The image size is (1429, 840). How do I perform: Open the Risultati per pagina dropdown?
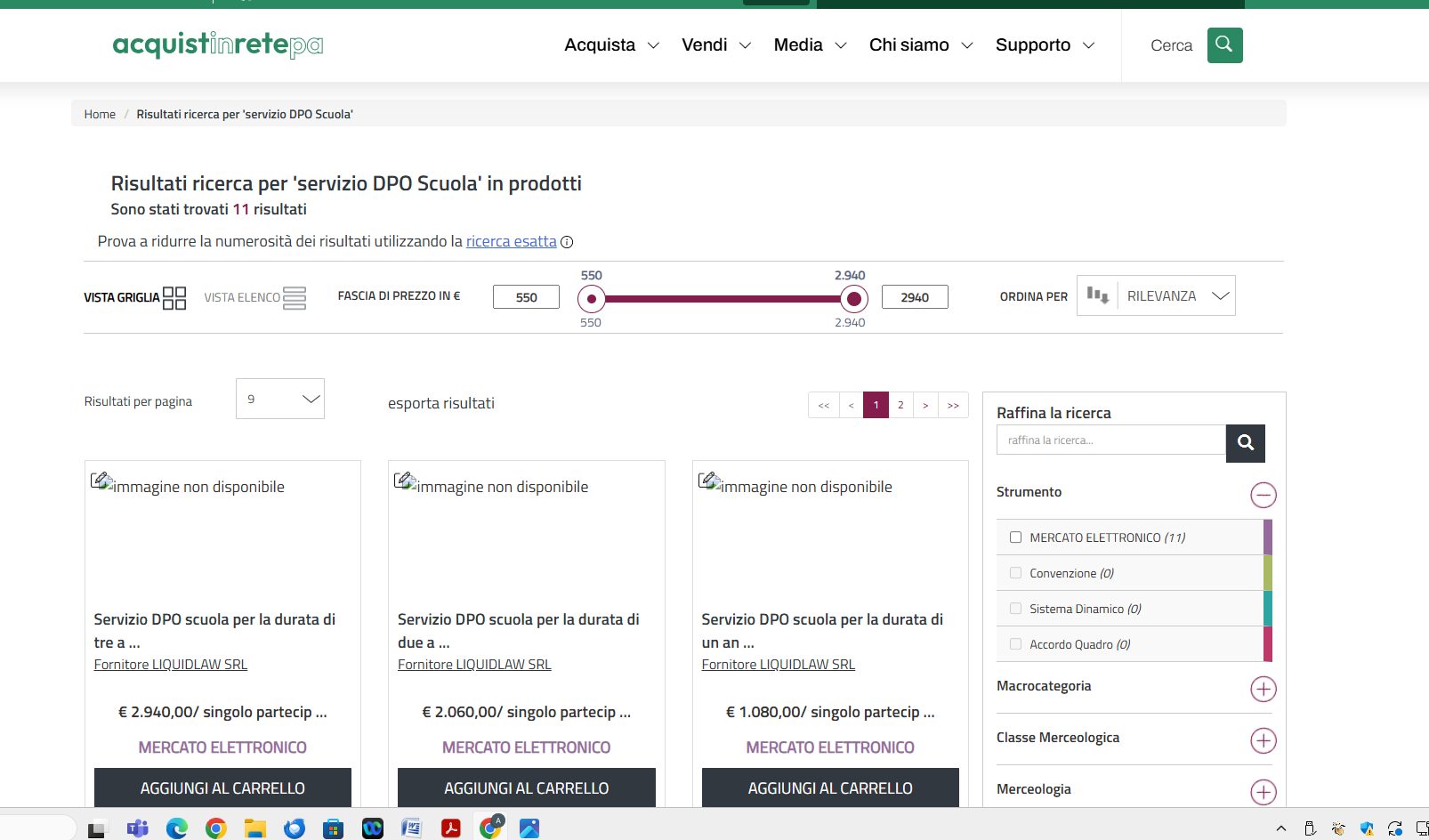pyautogui.click(x=280, y=399)
